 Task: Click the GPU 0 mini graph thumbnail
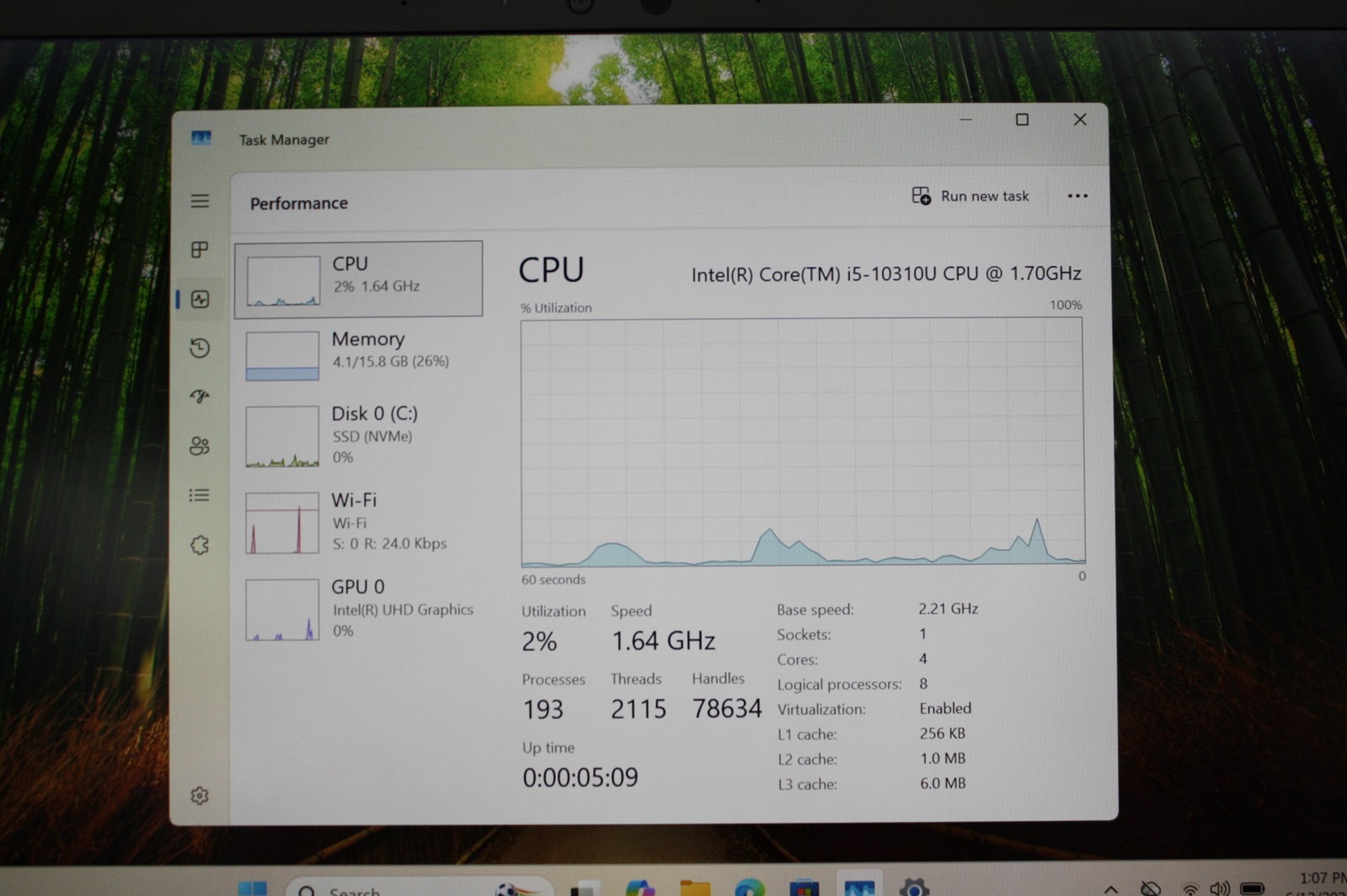pyautogui.click(x=282, y=610)
